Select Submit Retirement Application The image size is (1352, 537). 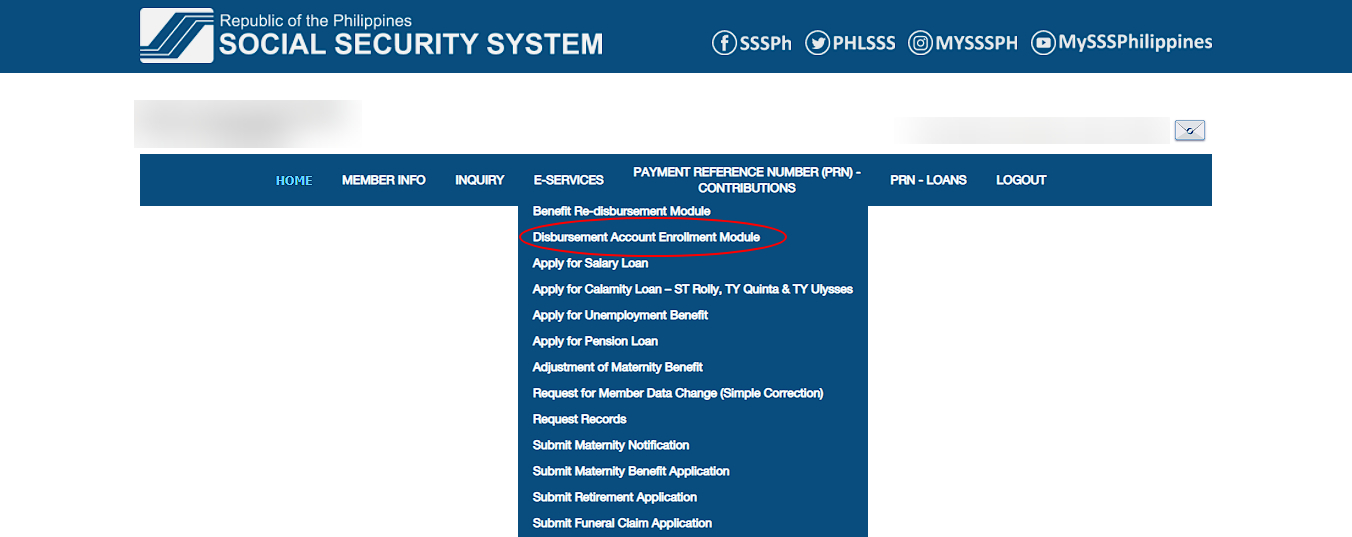615,497
